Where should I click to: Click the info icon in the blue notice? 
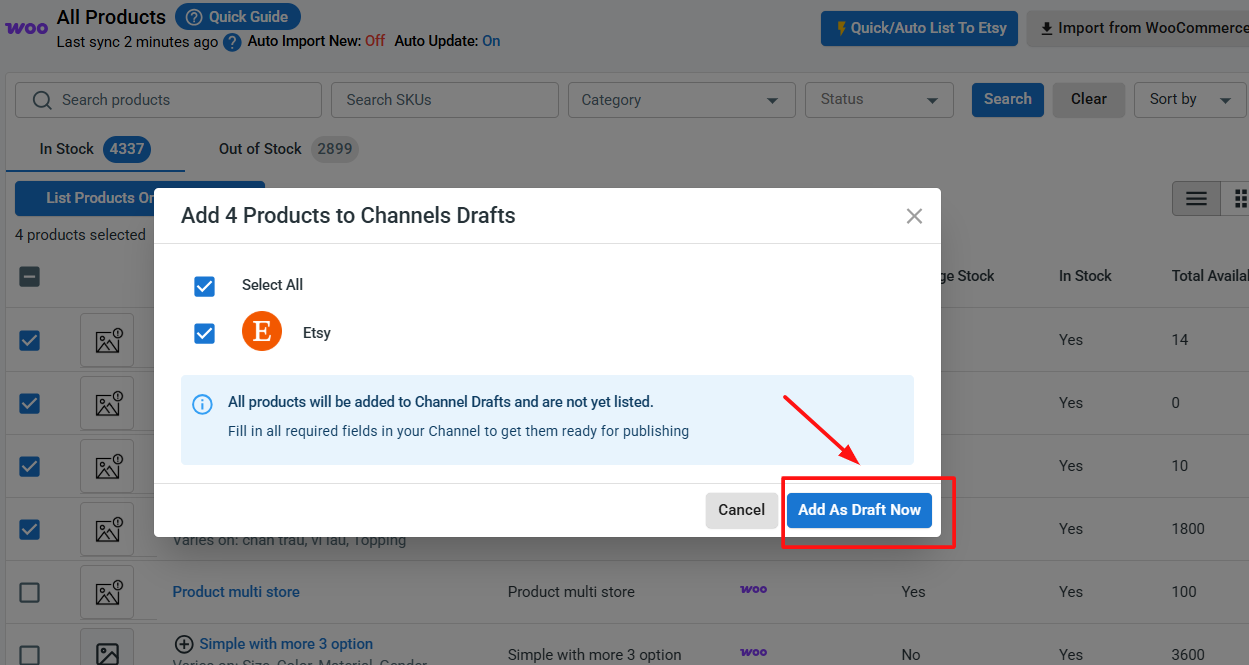click(202, 404)
